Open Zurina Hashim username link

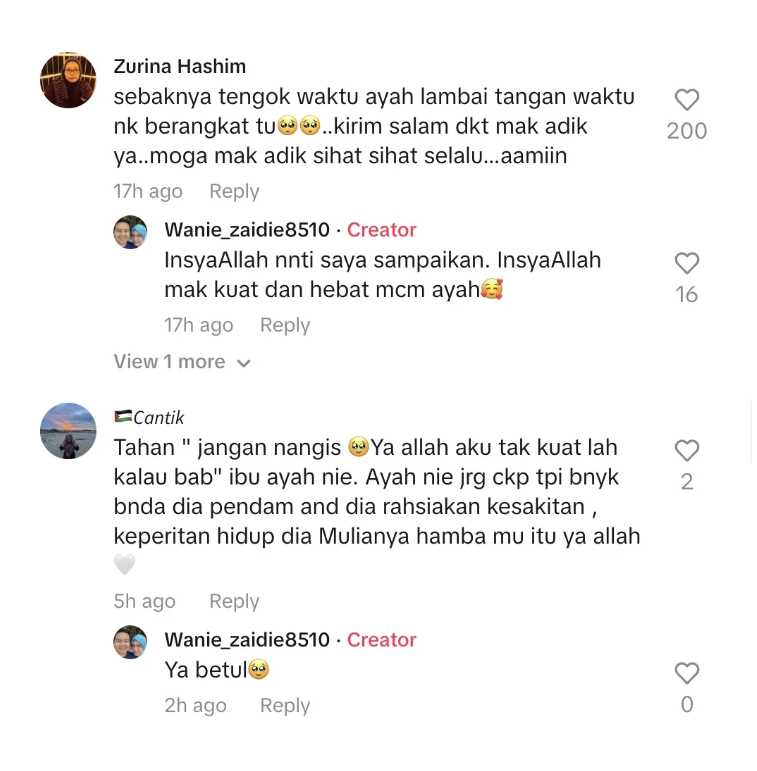179,66
